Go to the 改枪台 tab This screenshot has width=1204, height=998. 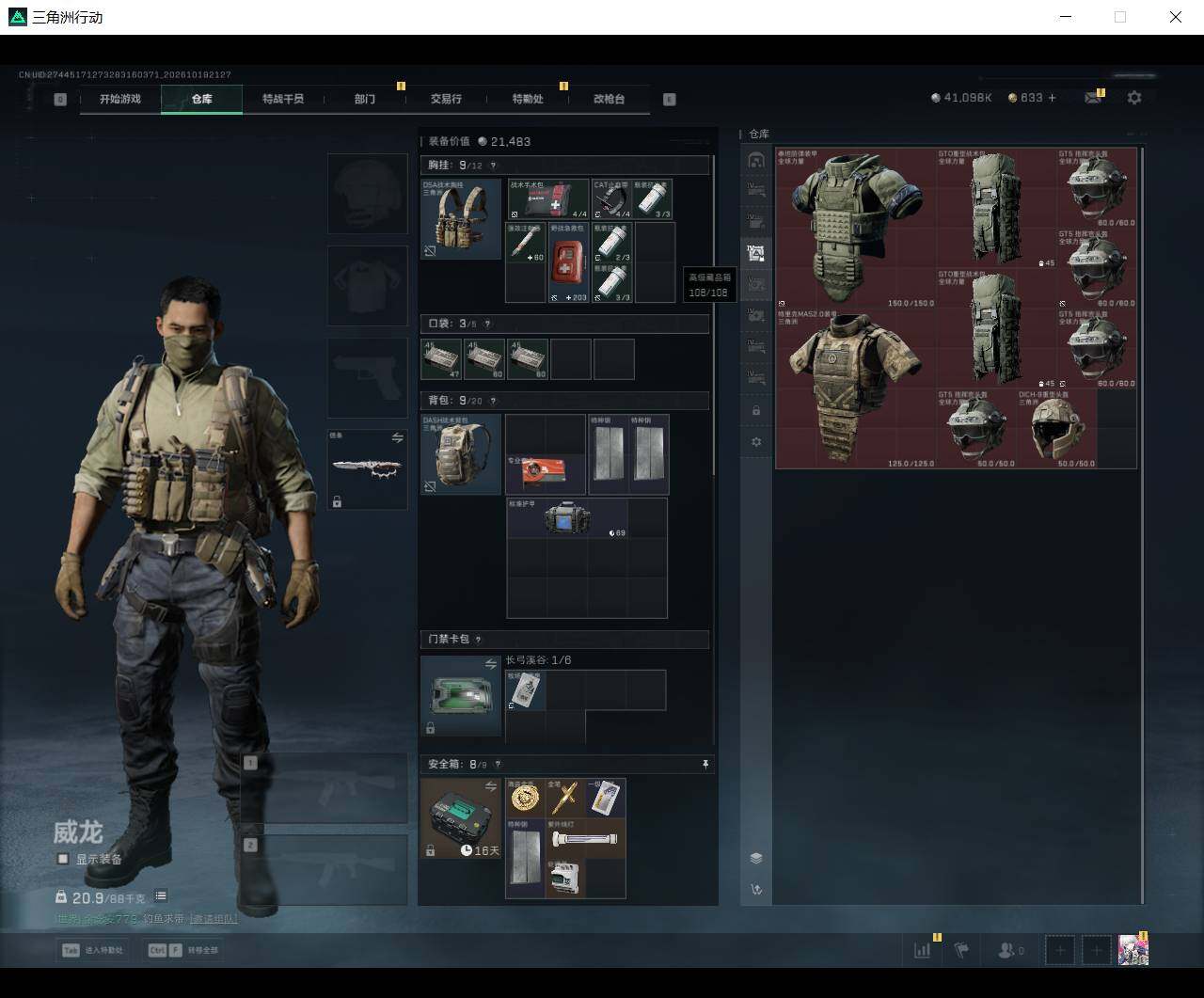pyautogui.click(x=609, y=99)
